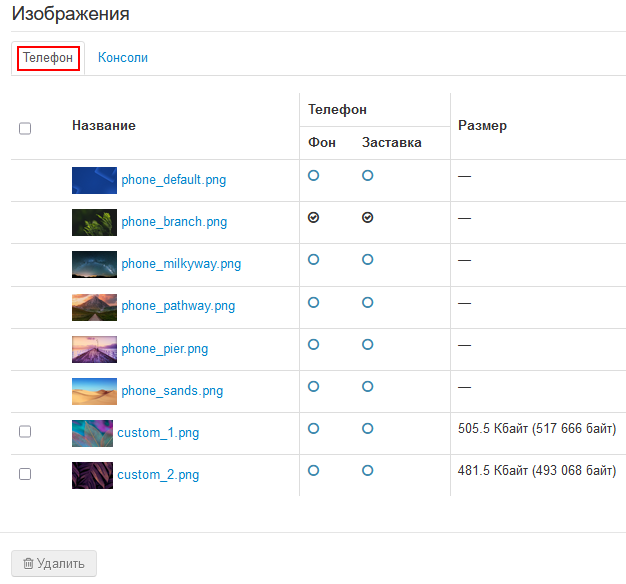The width and height of the screenshot is (626, 584).
Task: Switch to the Телефон tab
Action: point(48,58)
